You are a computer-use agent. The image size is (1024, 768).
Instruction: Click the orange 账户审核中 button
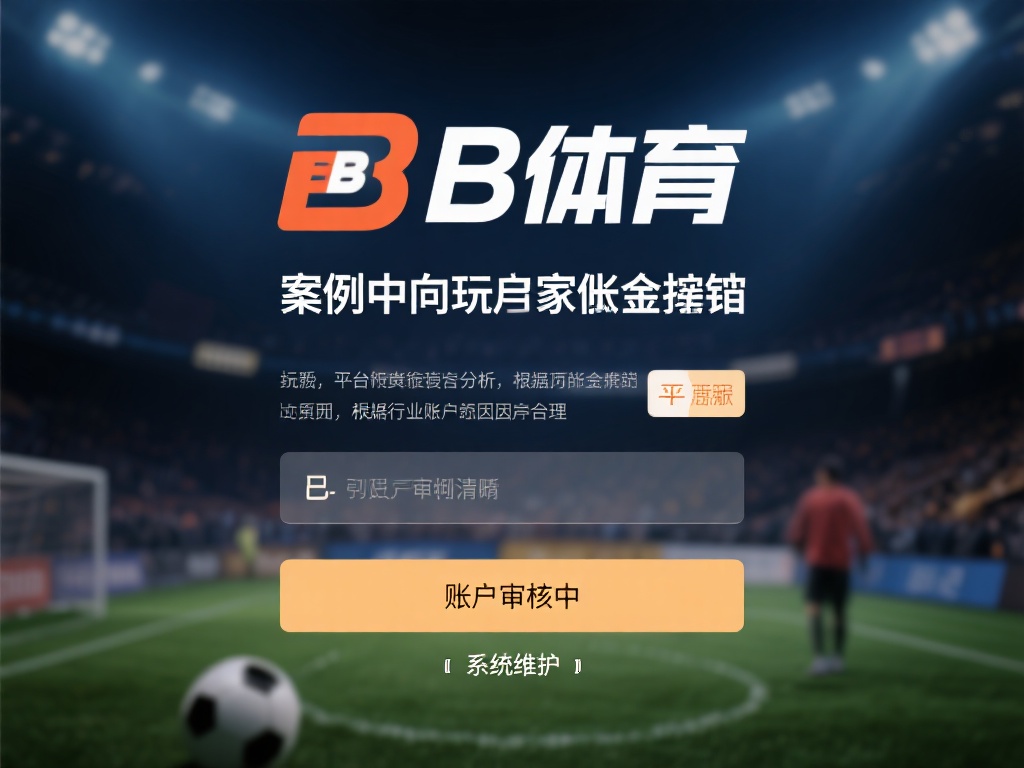point(512,596)
